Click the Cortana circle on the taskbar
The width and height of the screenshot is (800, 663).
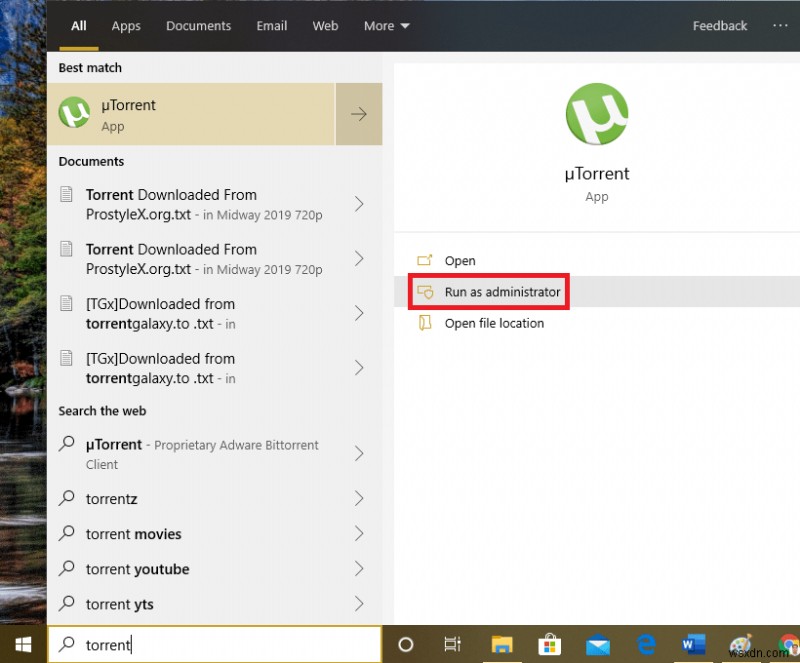[x=406, y=645]
